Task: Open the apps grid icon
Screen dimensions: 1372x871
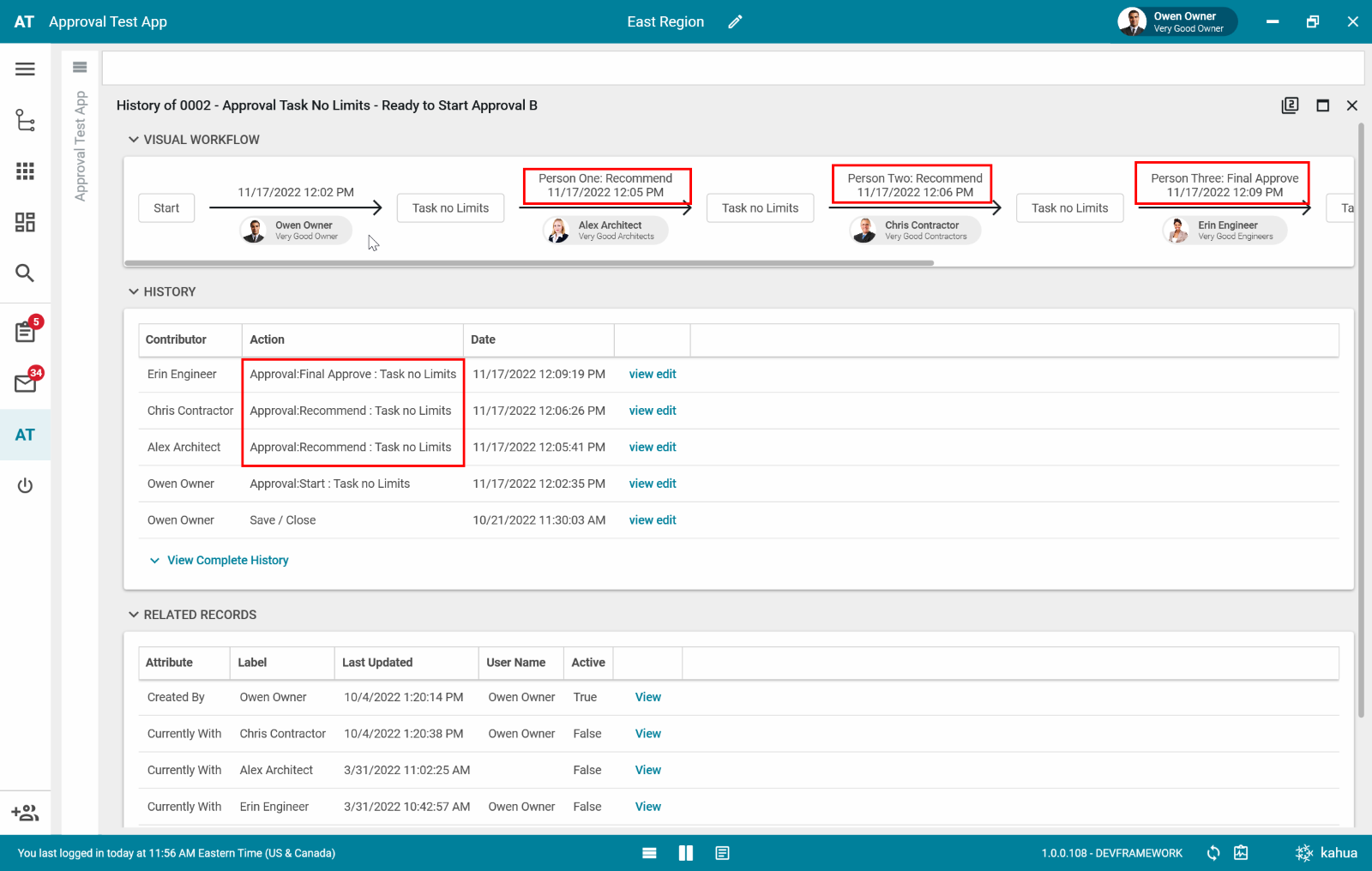Action: [x=25, y=171]
